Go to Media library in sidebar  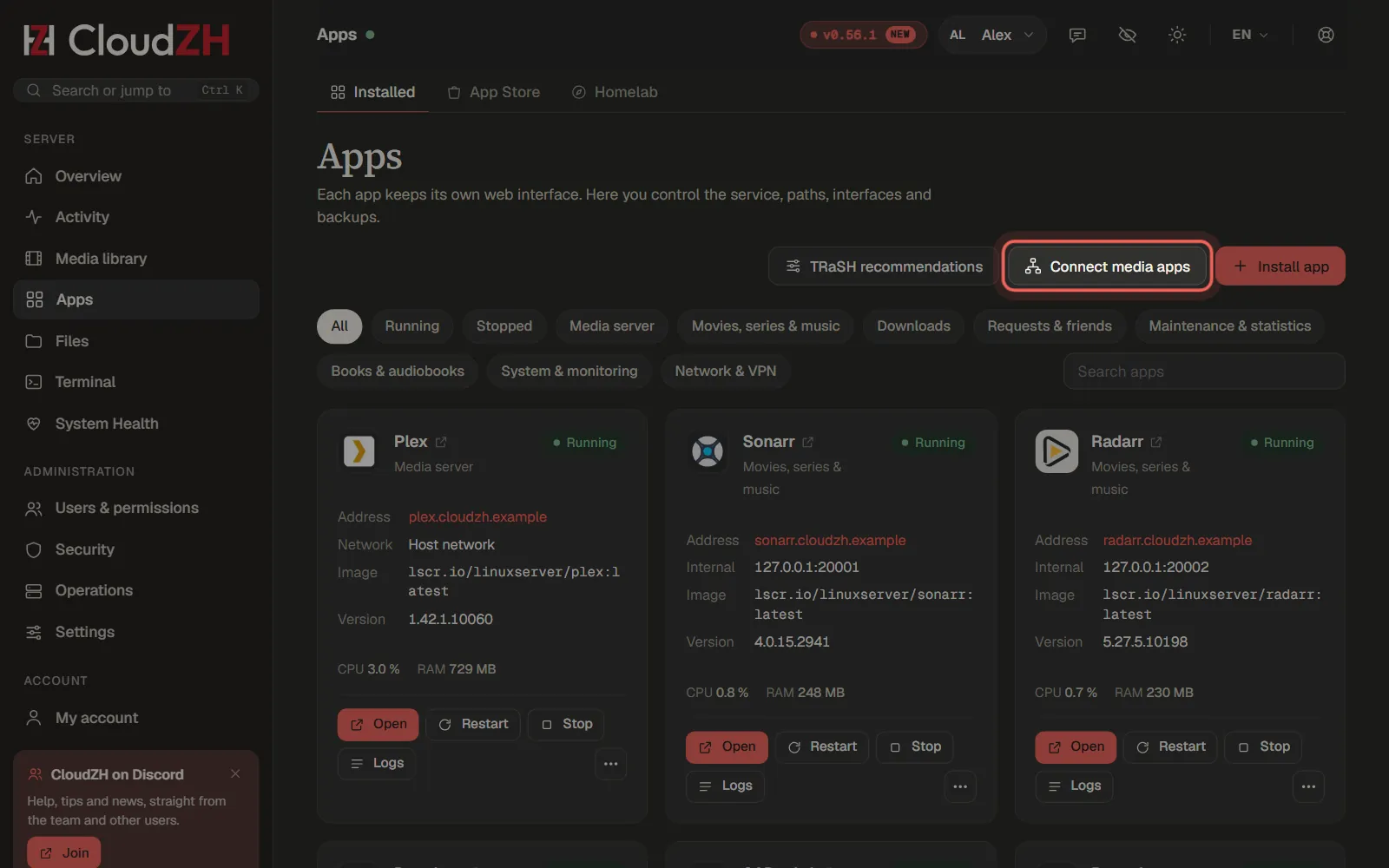click(x=135, y=259)
